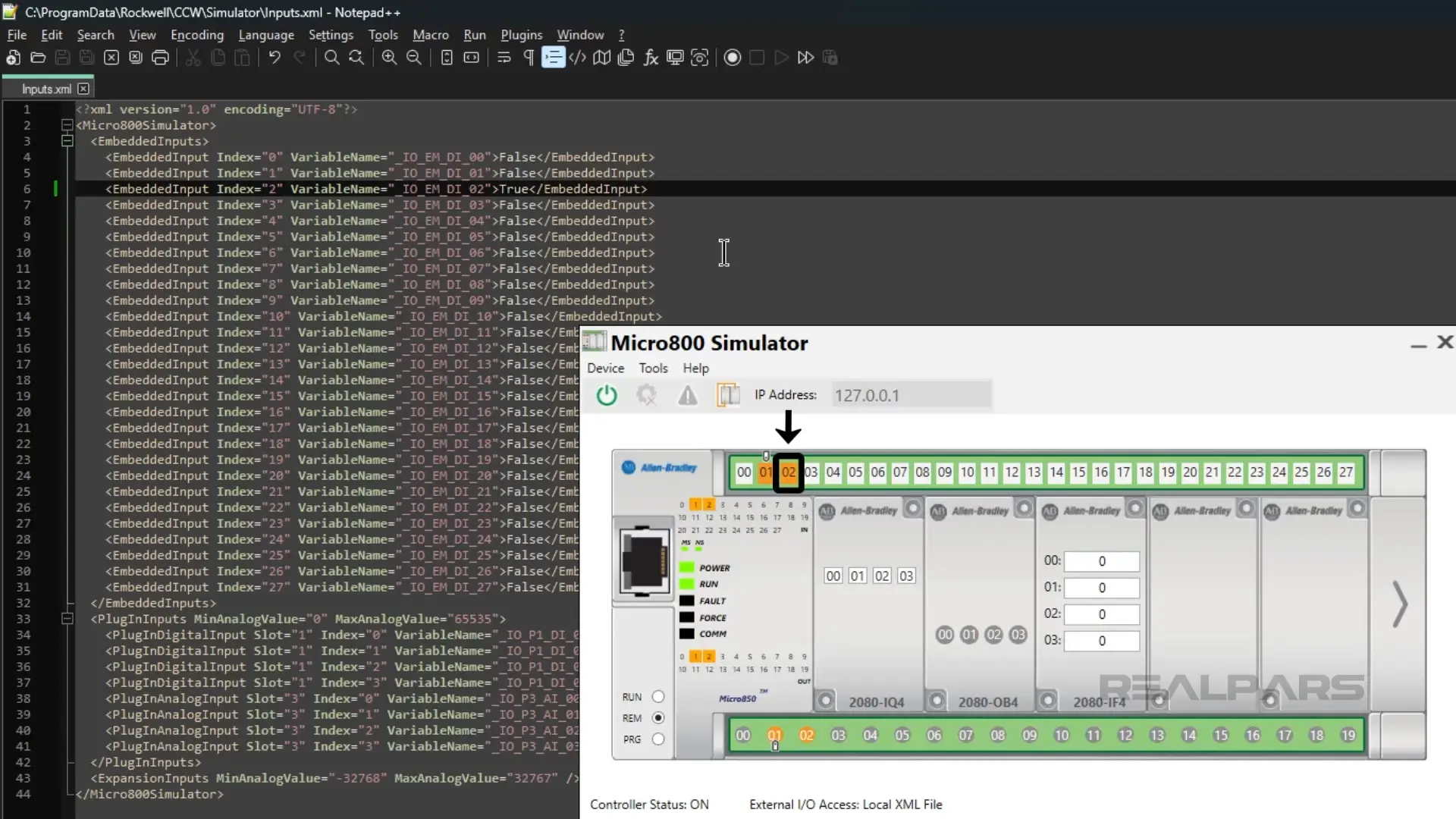The image size is (1456, 819).
Task: Collapse the EmbeddedInputs fold marker on line 3
Action: pos(67,141)
